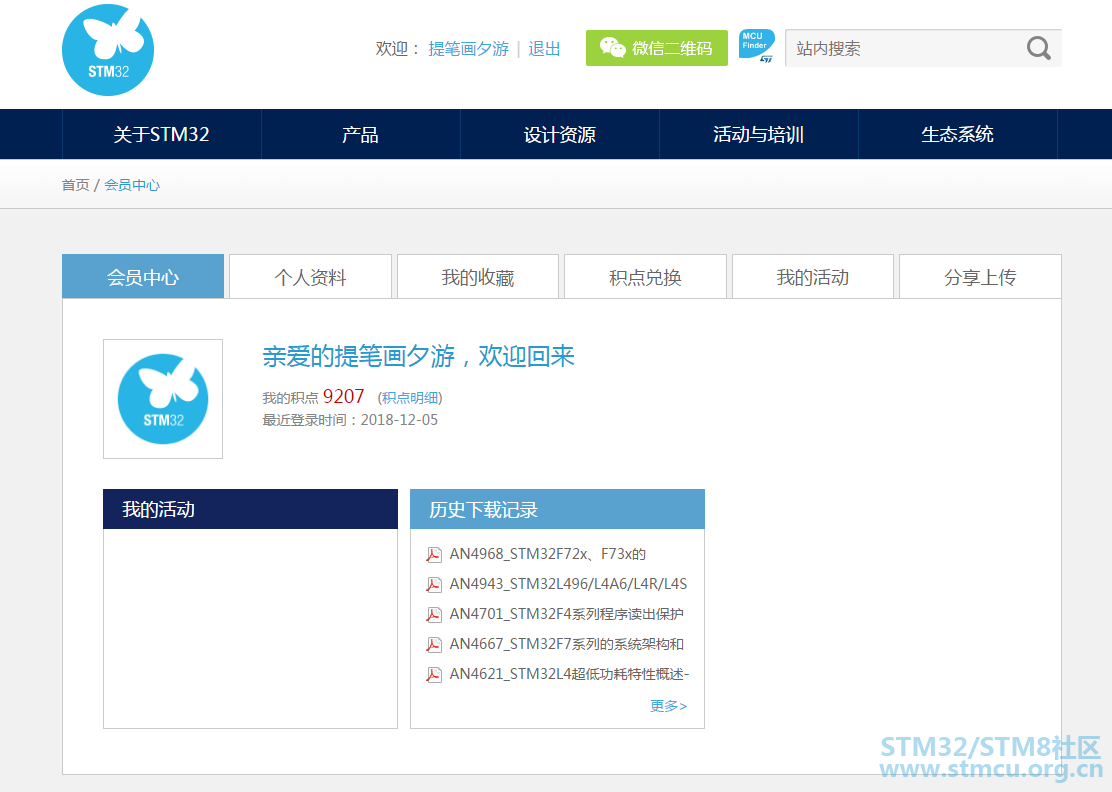Screen dimensions: 1112x792
Task: Click the STM32 butterfly logo in header
Action: click(108, 50)
